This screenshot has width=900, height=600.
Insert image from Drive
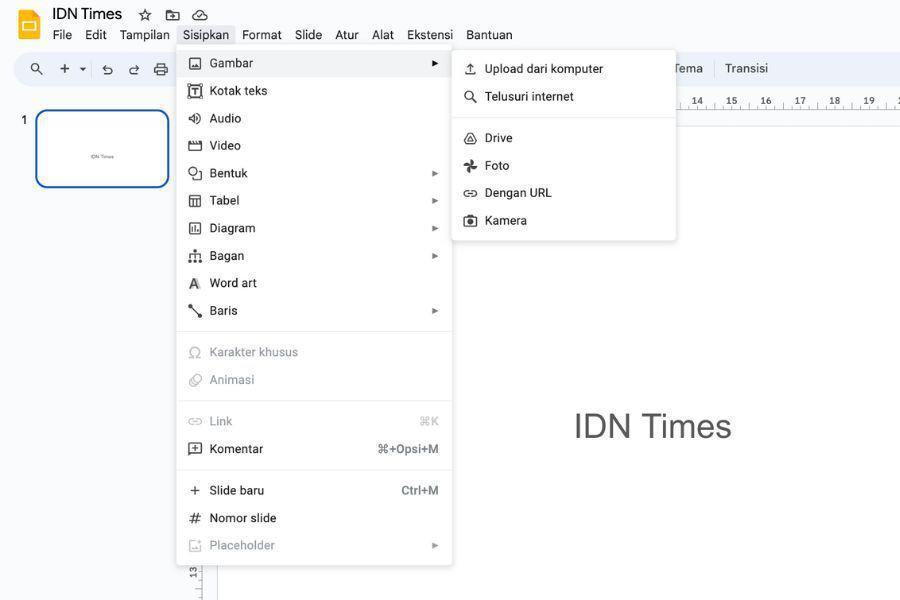(564, 138)
